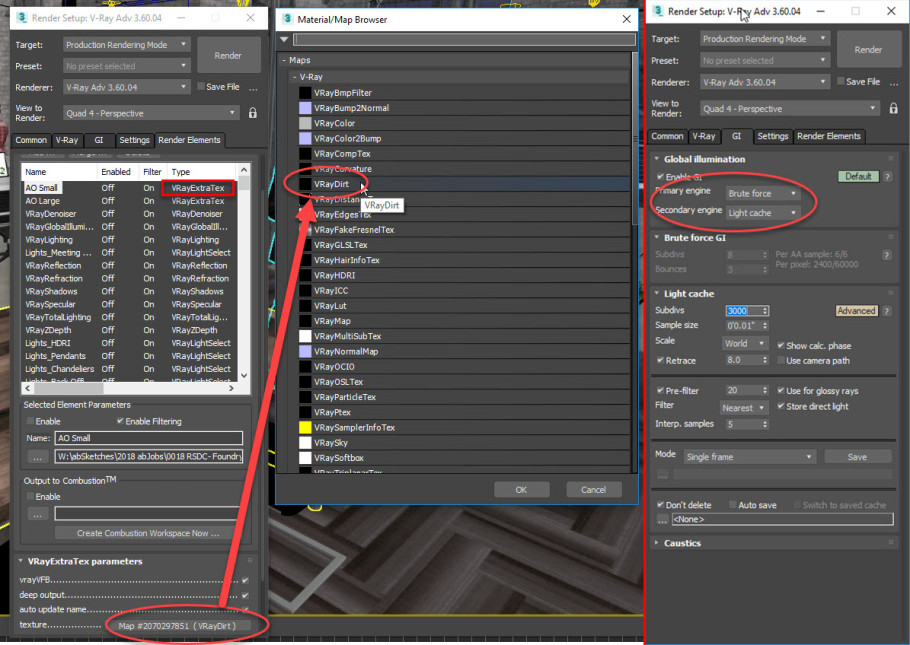Switch to Settings tab in right Render Setup
Image resolution: width=910 pixels, height=645 pixels.
772,136
